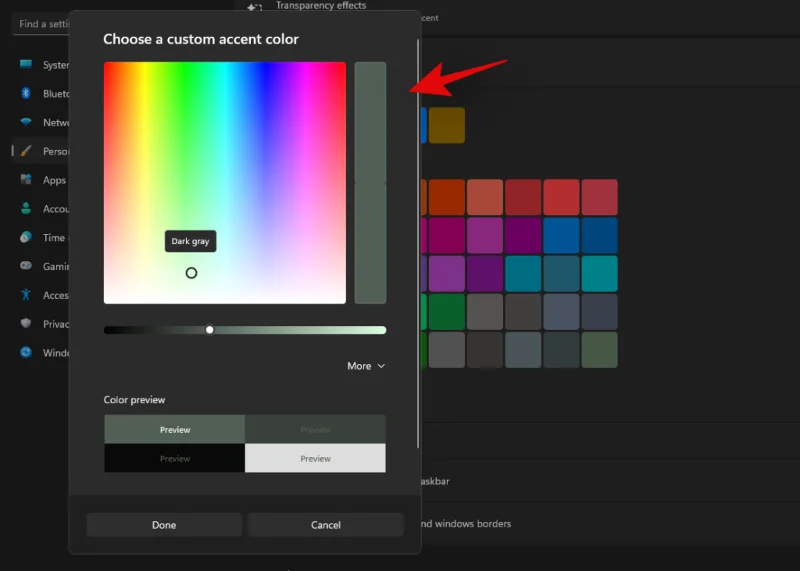
Task: Select the Accessibility figure icon
Action: pyautogui.click(x=26, y=295)
